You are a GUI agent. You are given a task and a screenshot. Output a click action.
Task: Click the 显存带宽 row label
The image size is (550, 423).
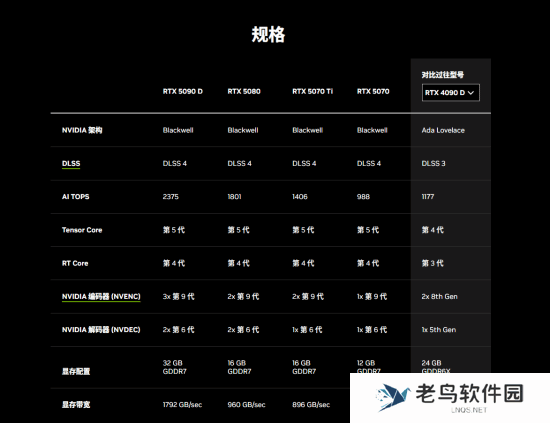[x=76, y=405]
